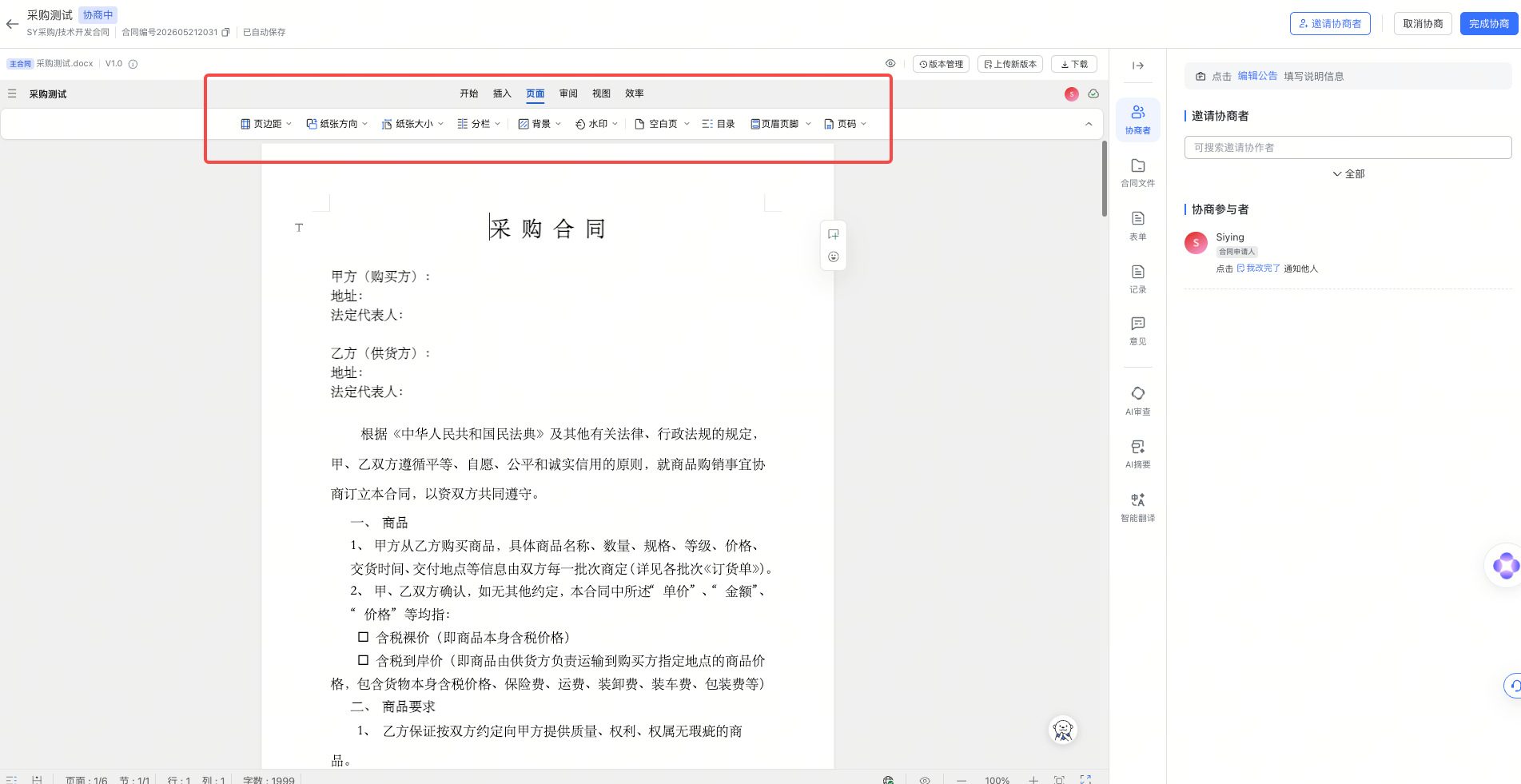The width and height of the screenshot is (1521, 784).
Task: Toggle the eye icon in bottom status bar
Action: click(925, 780)
